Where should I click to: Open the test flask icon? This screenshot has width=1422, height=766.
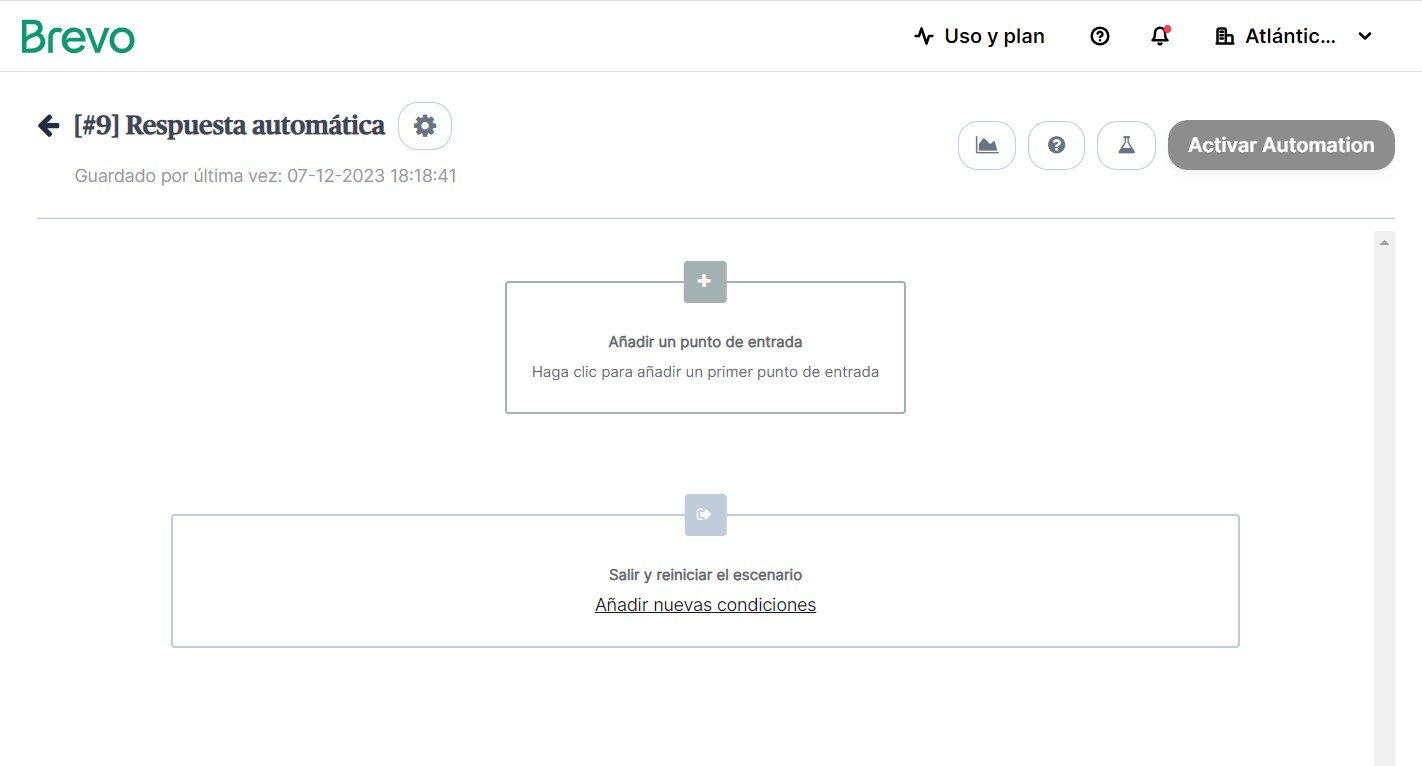(1126, 146)
